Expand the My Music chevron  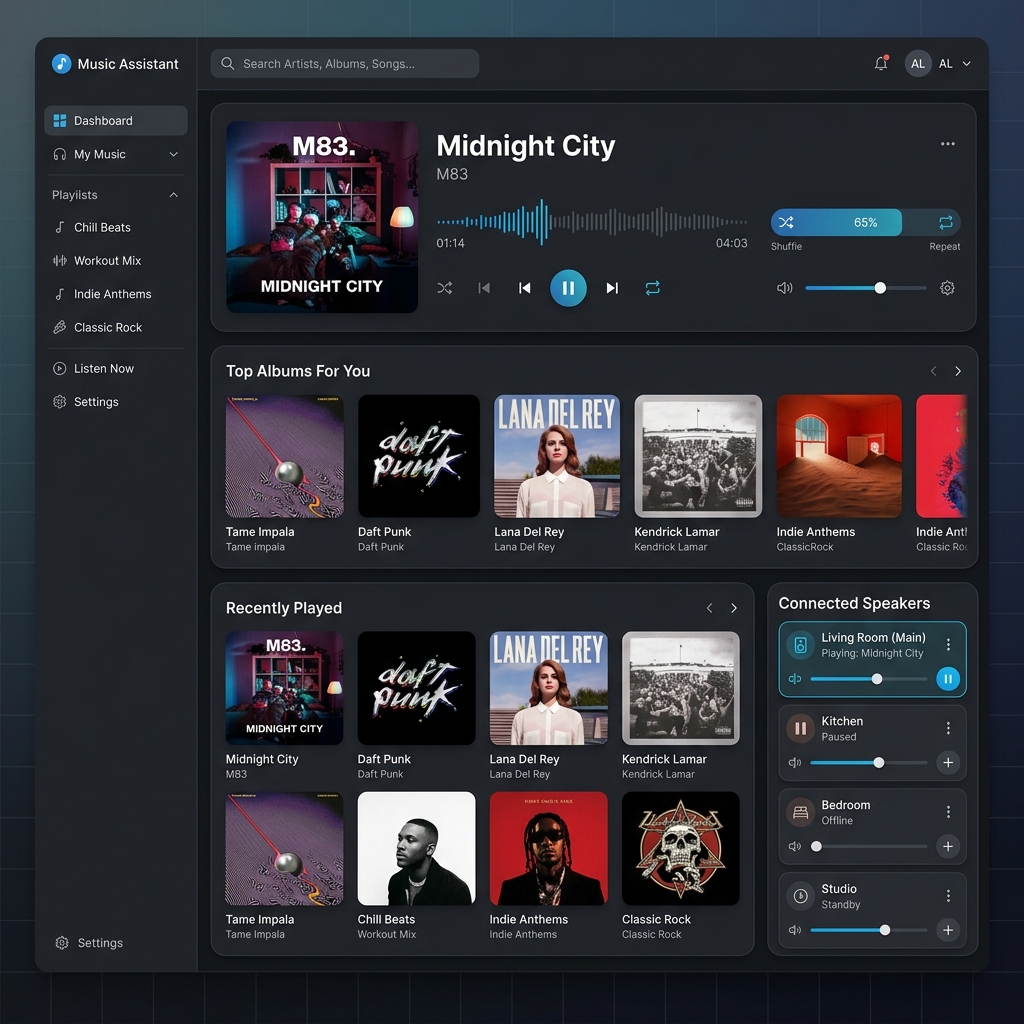[x=174, y=154]
